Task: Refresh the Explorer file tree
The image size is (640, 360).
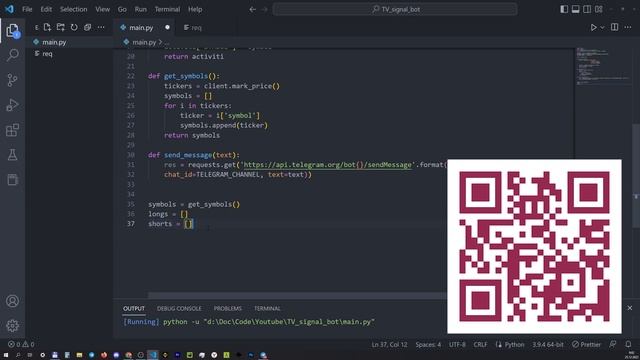Action: pyautogui.click(x=74, y=27)
